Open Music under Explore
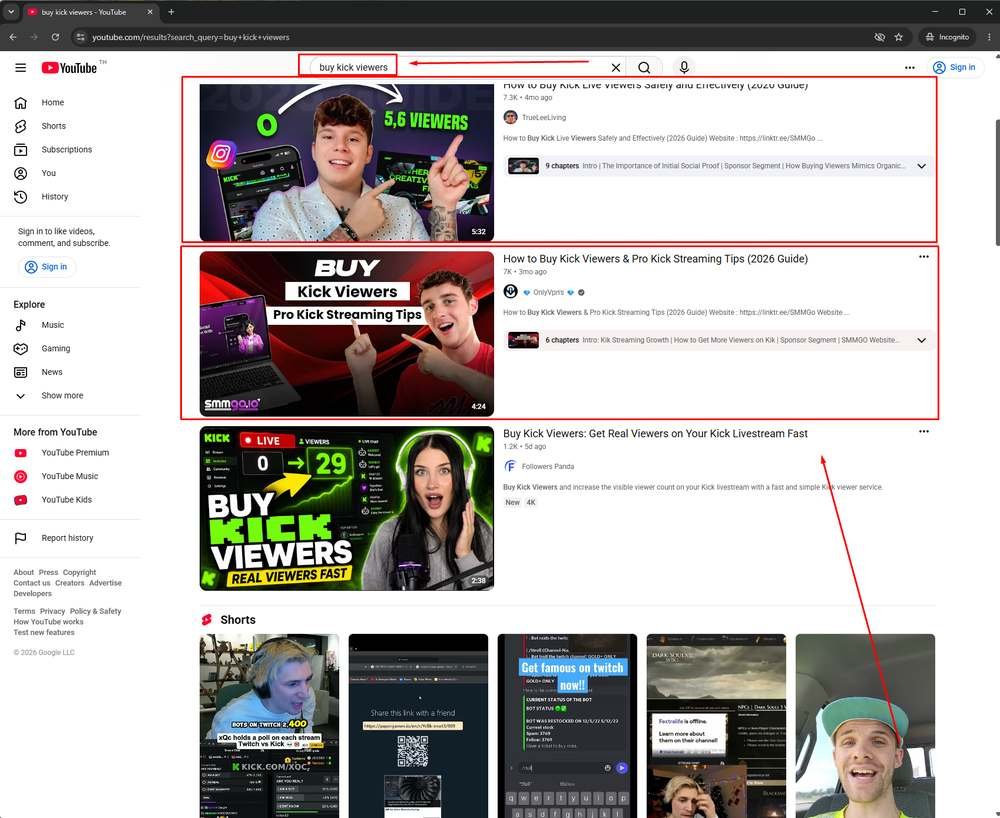 point(70,325)
